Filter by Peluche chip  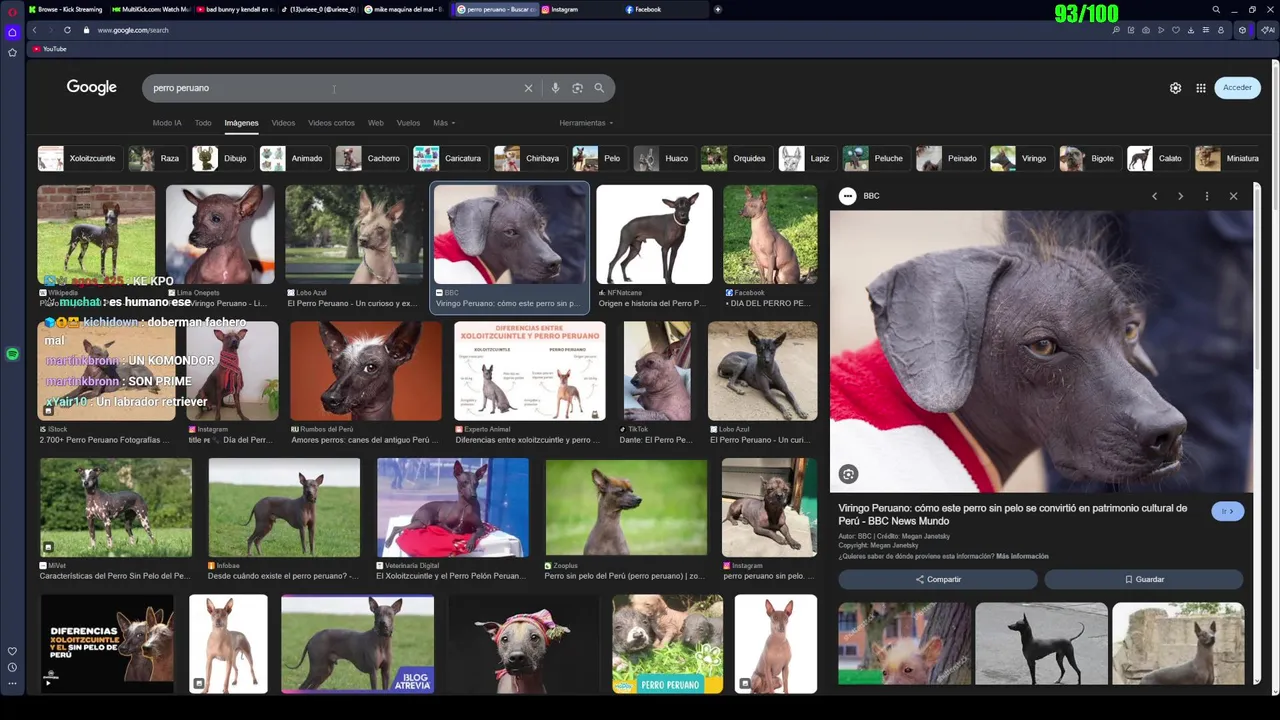(x=874, y=158)
